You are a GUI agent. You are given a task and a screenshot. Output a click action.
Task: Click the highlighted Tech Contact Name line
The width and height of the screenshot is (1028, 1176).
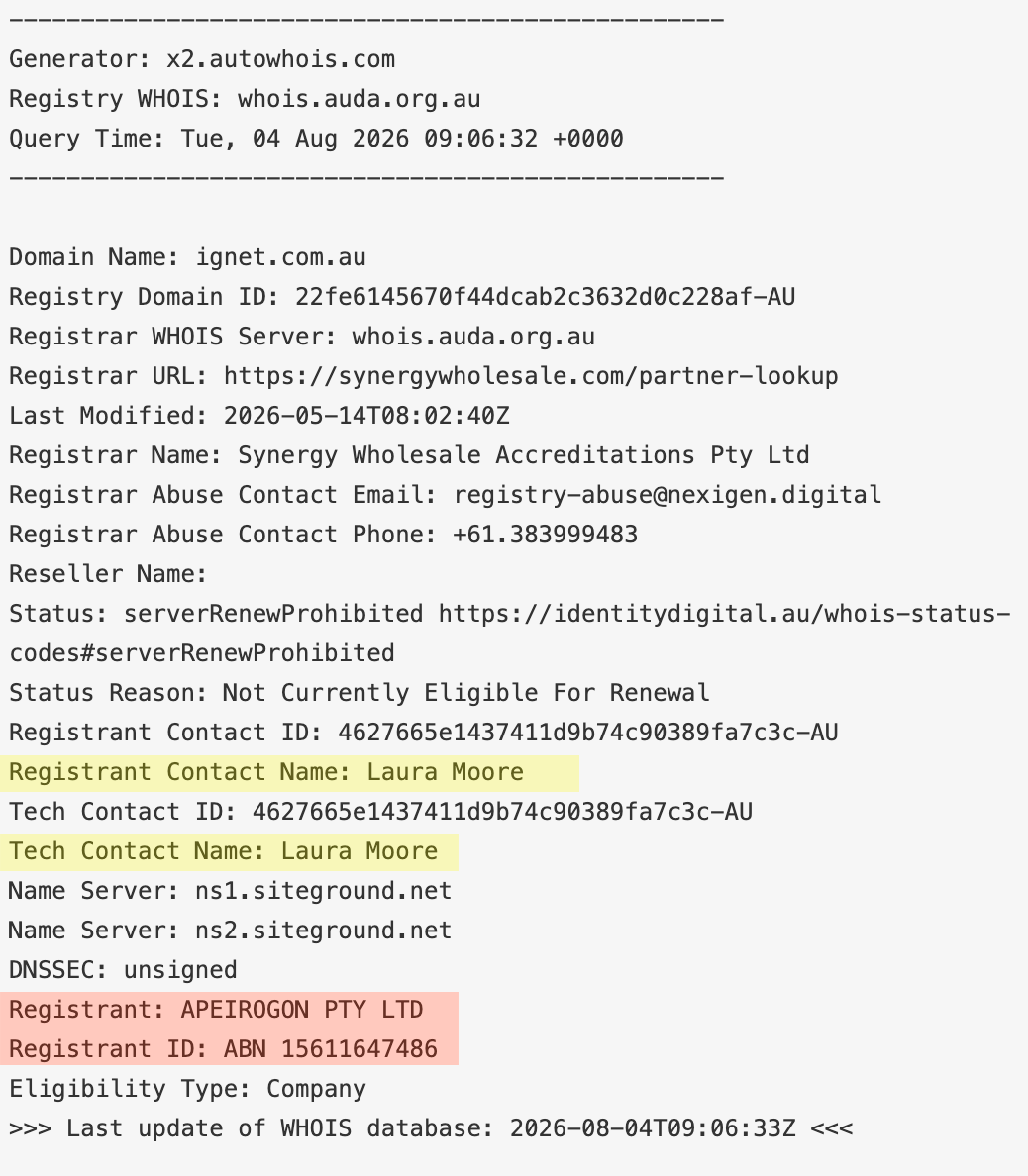229,852
